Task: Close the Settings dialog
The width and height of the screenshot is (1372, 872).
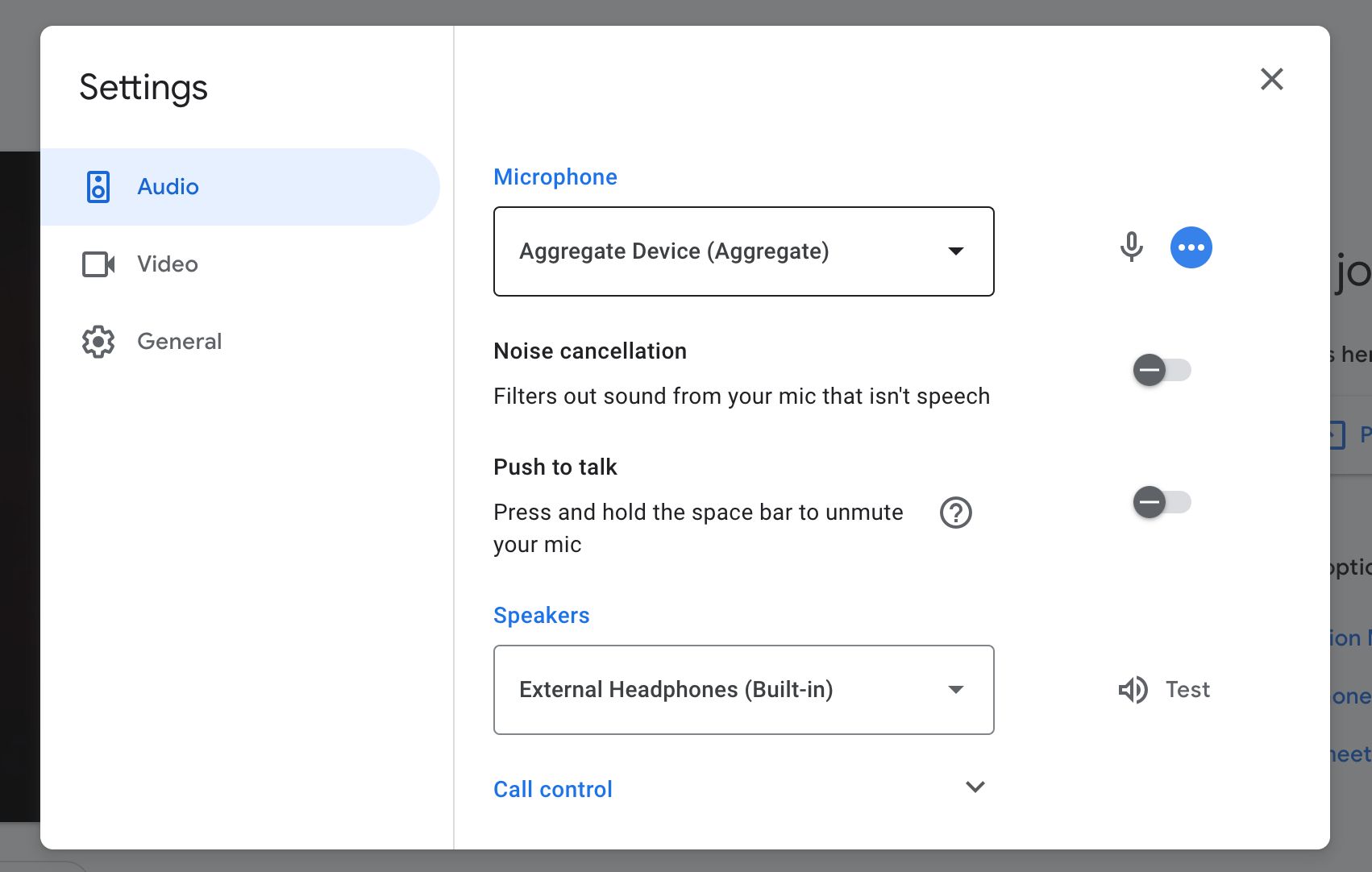Action: [x=1271, y=79]
